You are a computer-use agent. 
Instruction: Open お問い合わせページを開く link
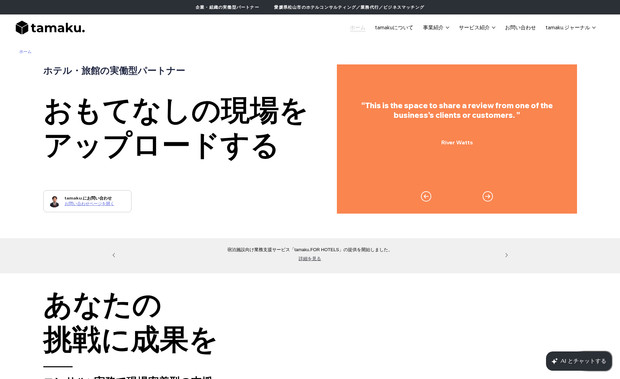pos(89,204)
